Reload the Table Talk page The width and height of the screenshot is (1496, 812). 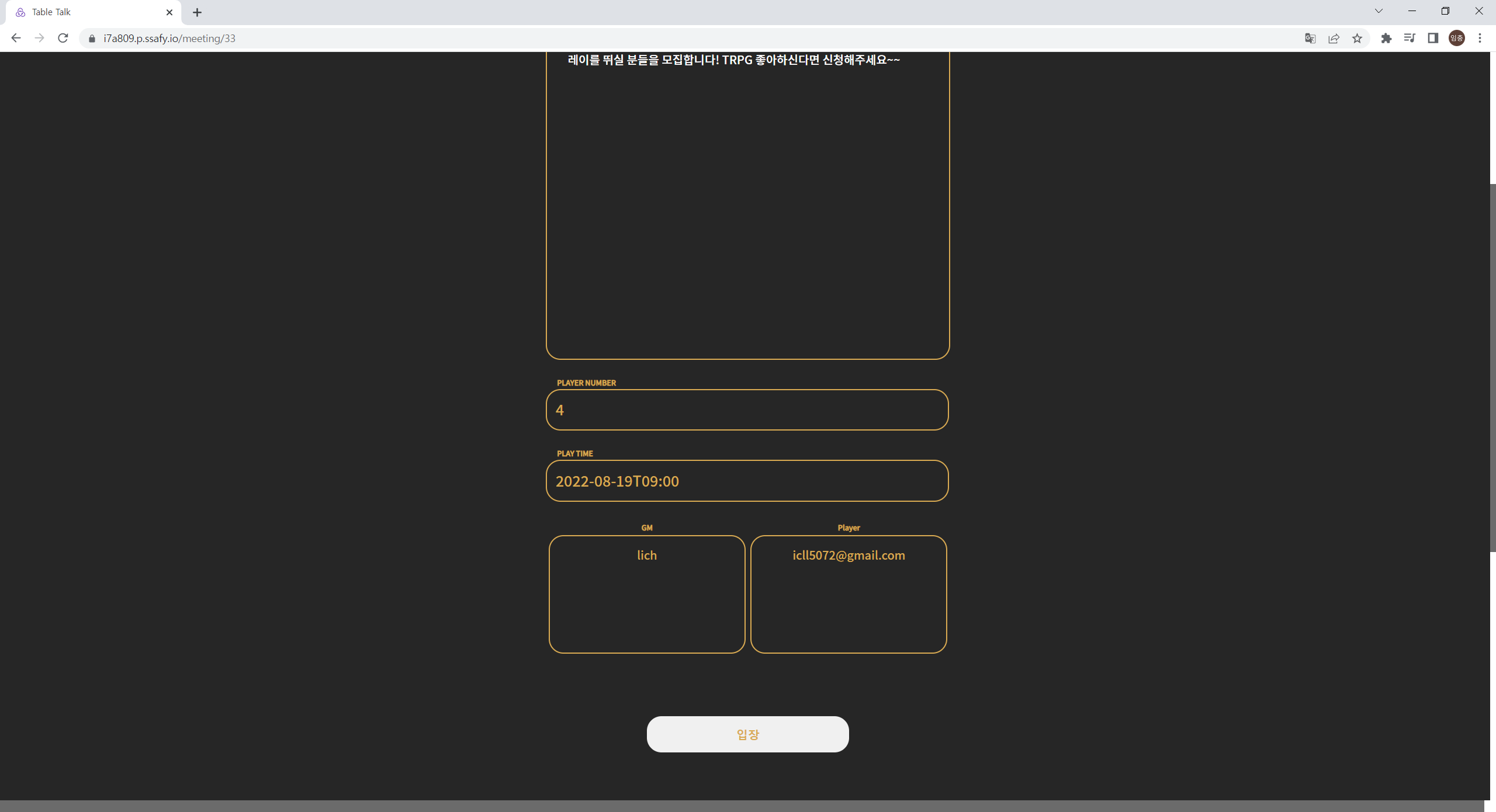[x=63, y=38]
